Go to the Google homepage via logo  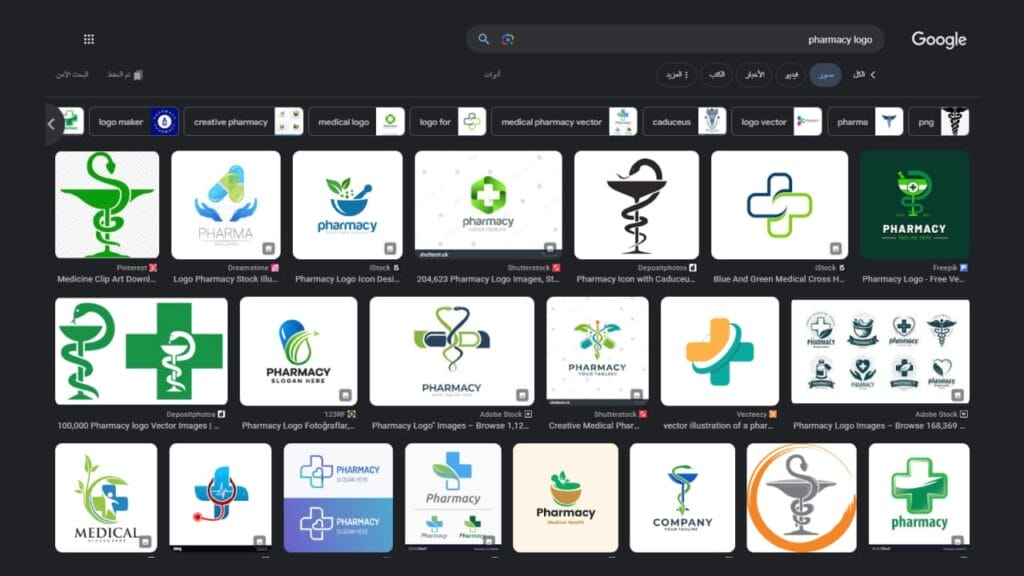[938, 39]
